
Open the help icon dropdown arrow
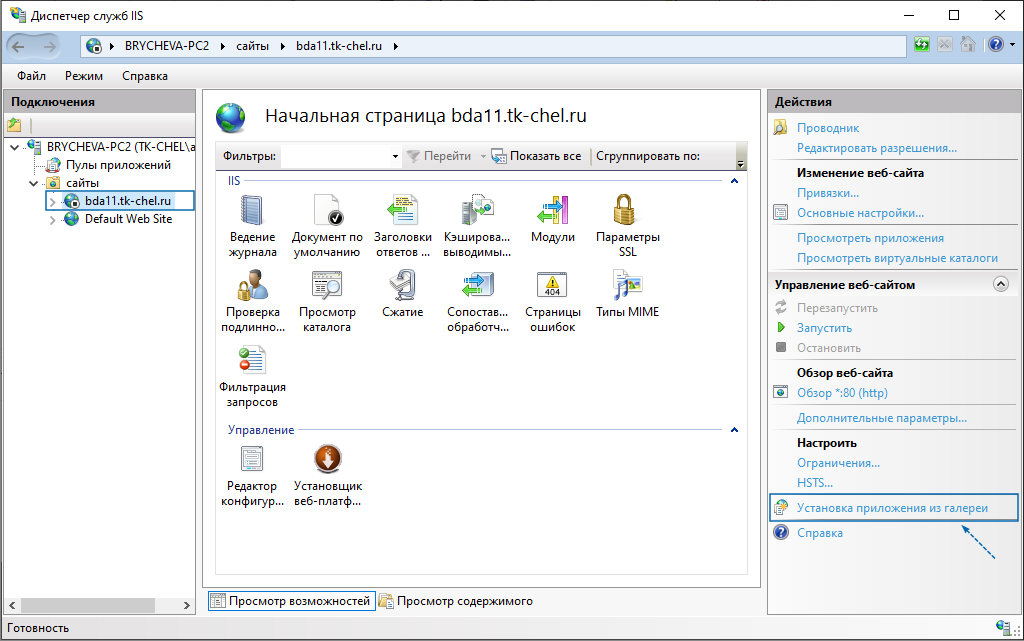tap(1012, 44)
